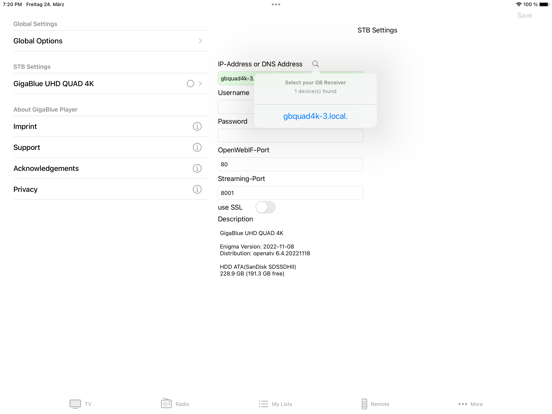Open the Acknowledgements row

tap(111, 169)
